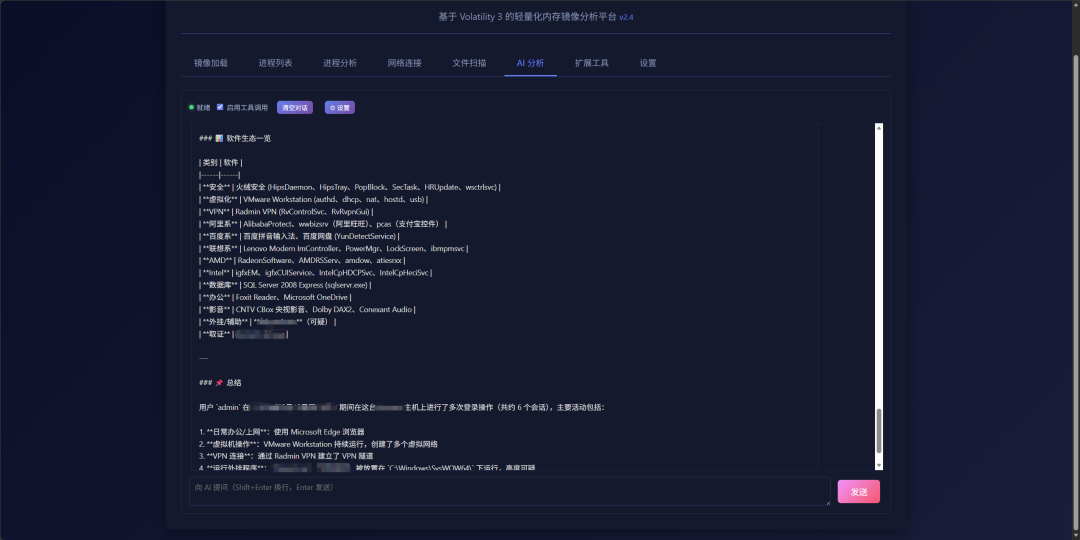Click the 影音 CNTV CBox row
The width and height of the screenshot is (1080, 540).
pos(307,310)
